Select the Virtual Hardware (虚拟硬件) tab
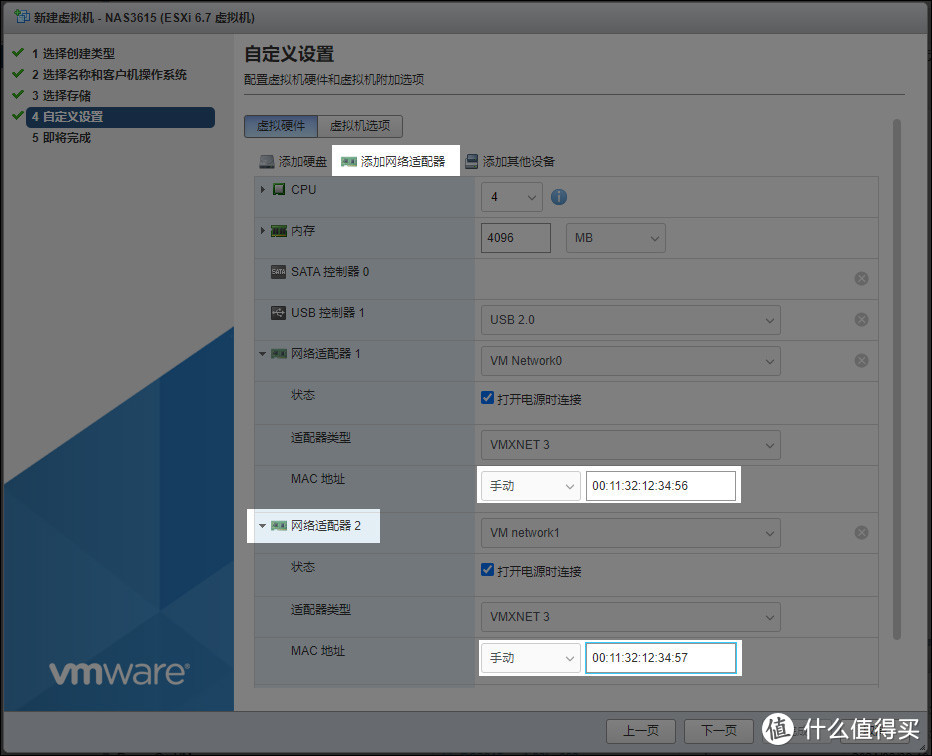Viewport: 932px width, 756px height. [281, 126]
